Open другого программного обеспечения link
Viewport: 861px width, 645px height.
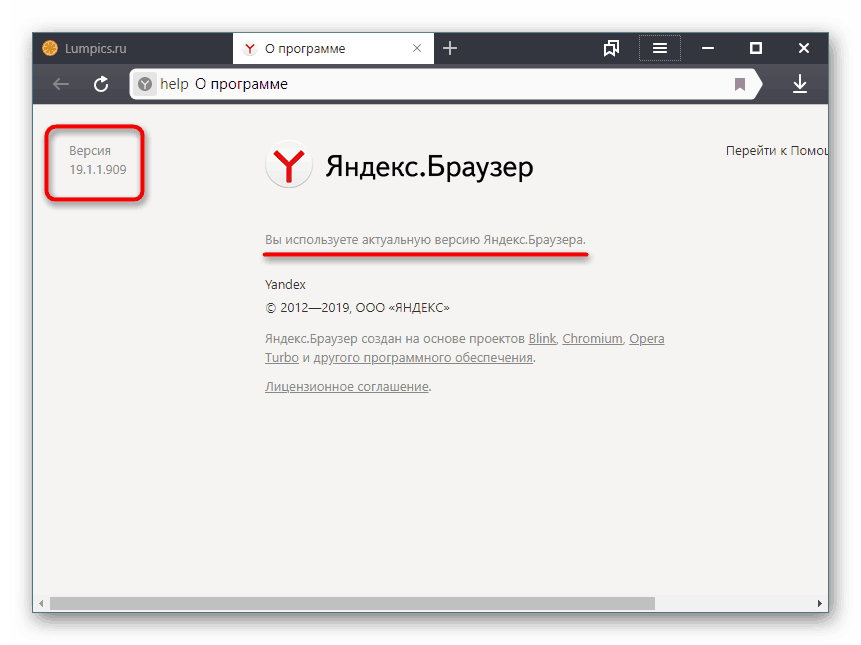click(x=423, y=357)
